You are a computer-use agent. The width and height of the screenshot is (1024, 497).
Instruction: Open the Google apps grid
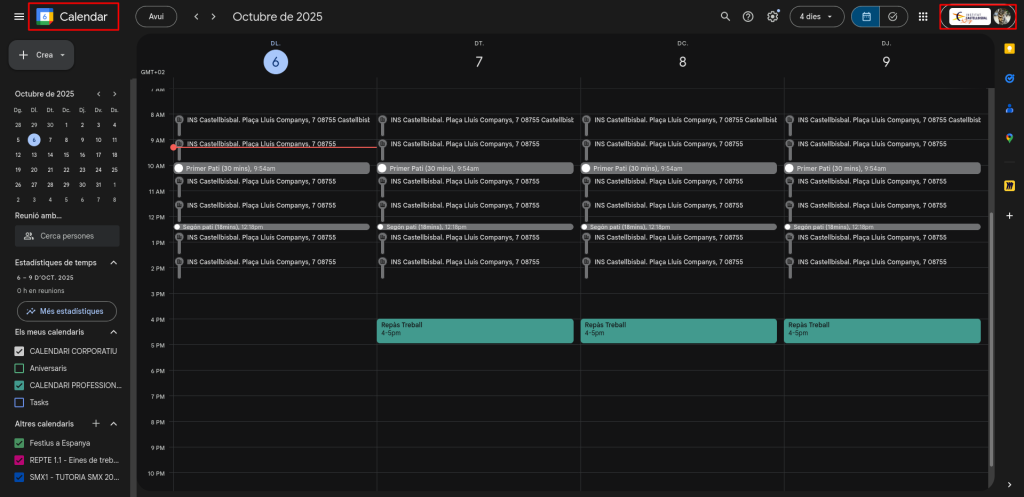[923, 16]
